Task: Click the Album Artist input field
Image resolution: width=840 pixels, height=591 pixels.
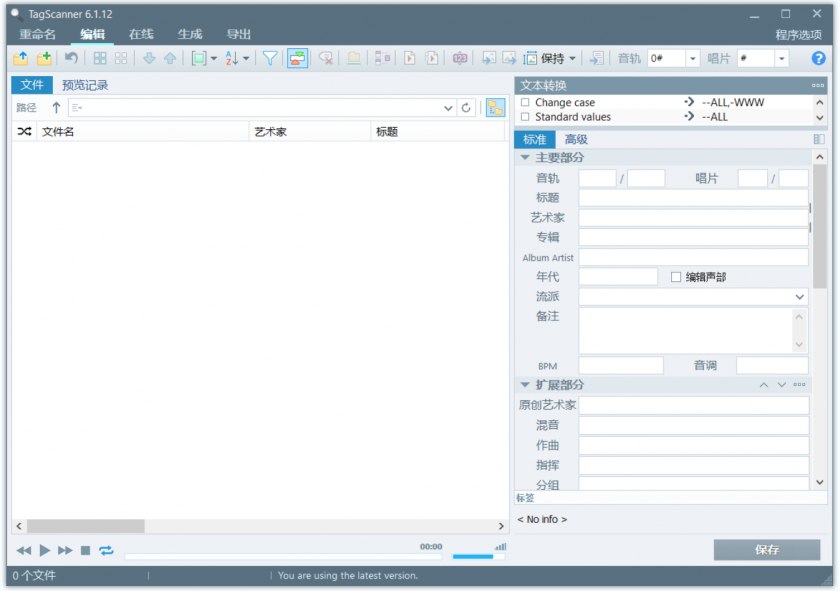Action: click(693, 257)
